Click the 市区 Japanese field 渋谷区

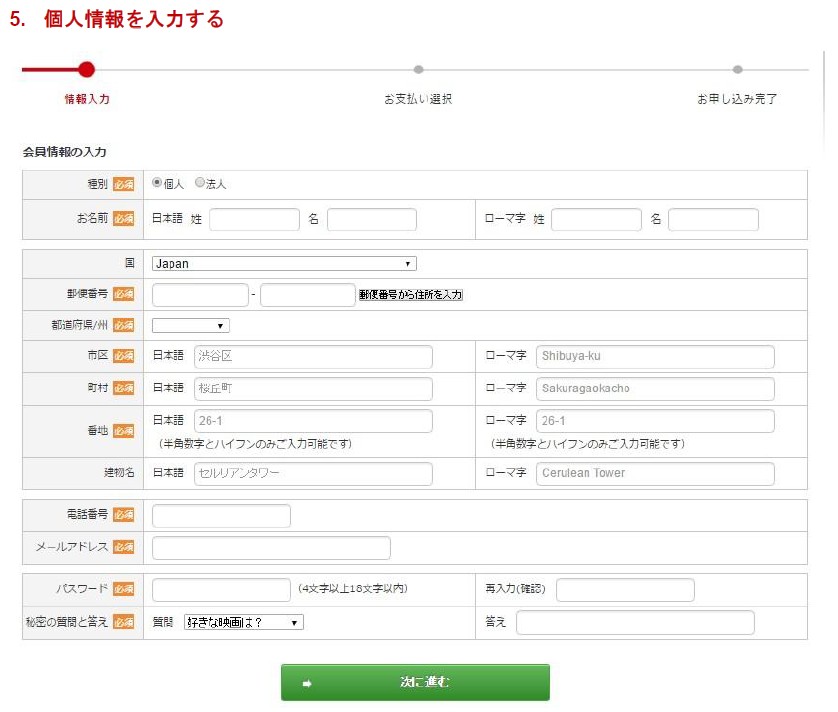pos(313,357)
